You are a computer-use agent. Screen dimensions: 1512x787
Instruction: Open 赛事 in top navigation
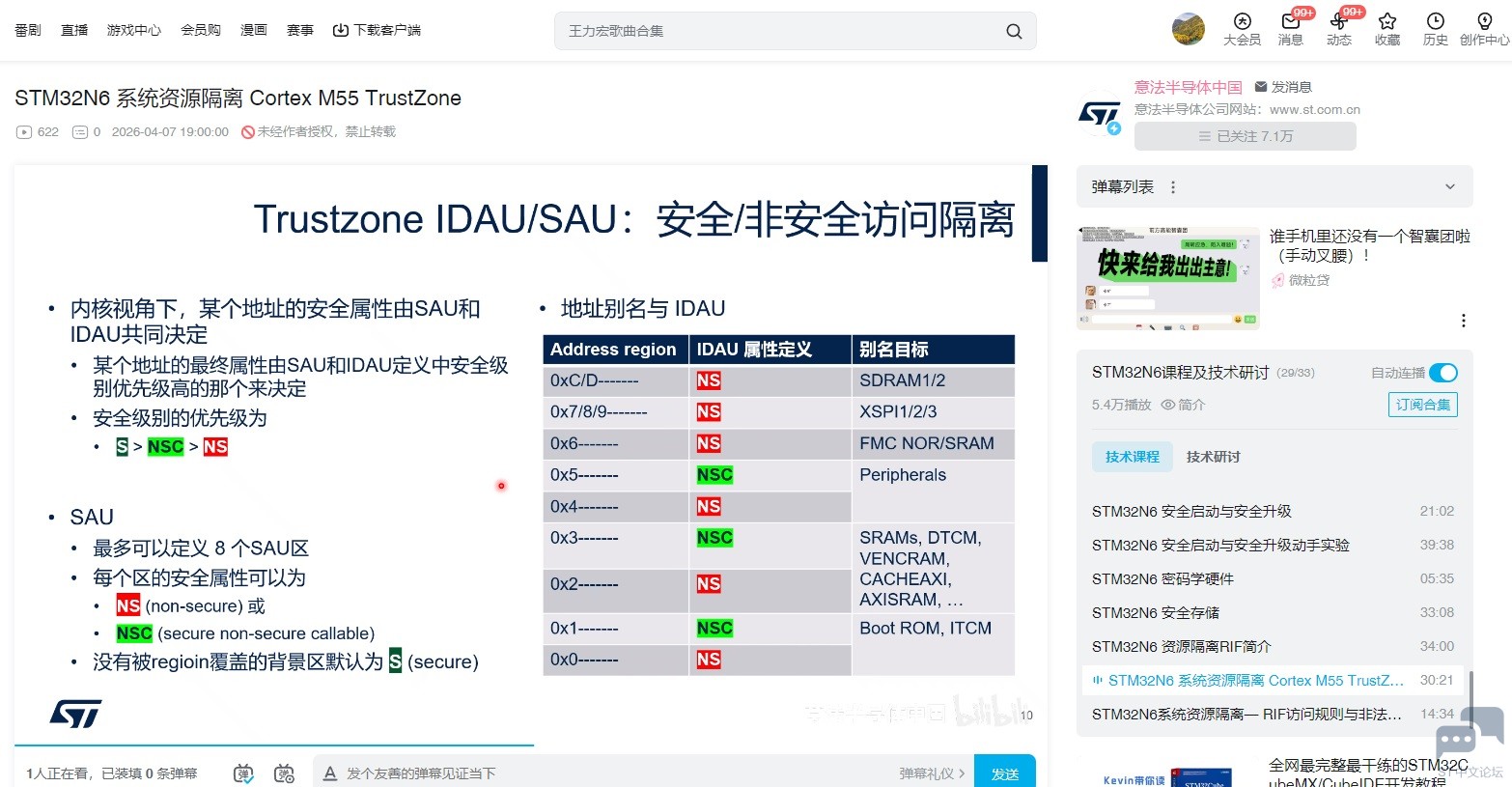[300, 30]
